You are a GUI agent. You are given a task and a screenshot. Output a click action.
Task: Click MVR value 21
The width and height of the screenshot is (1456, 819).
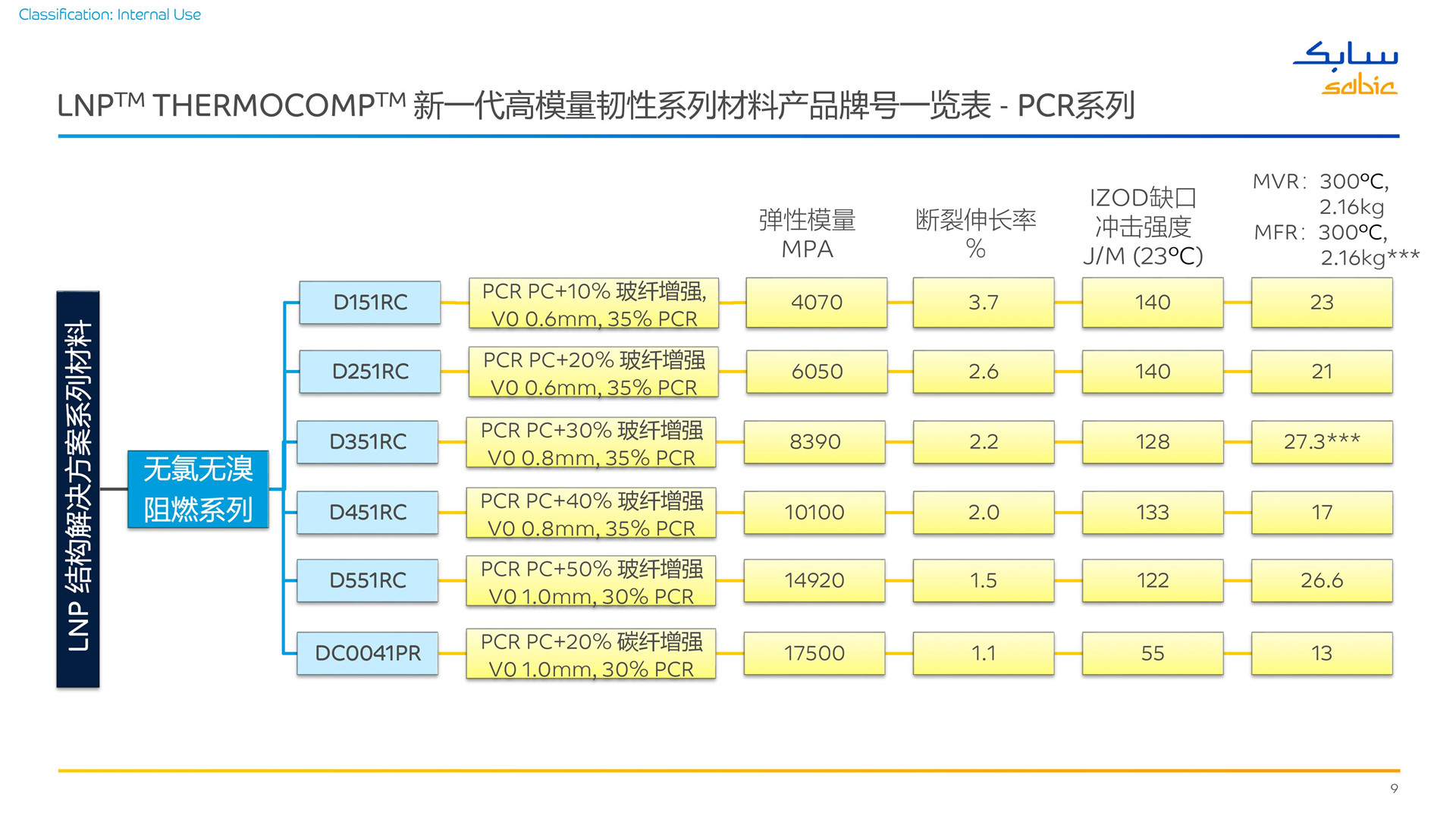click(x=1322, y=372)
